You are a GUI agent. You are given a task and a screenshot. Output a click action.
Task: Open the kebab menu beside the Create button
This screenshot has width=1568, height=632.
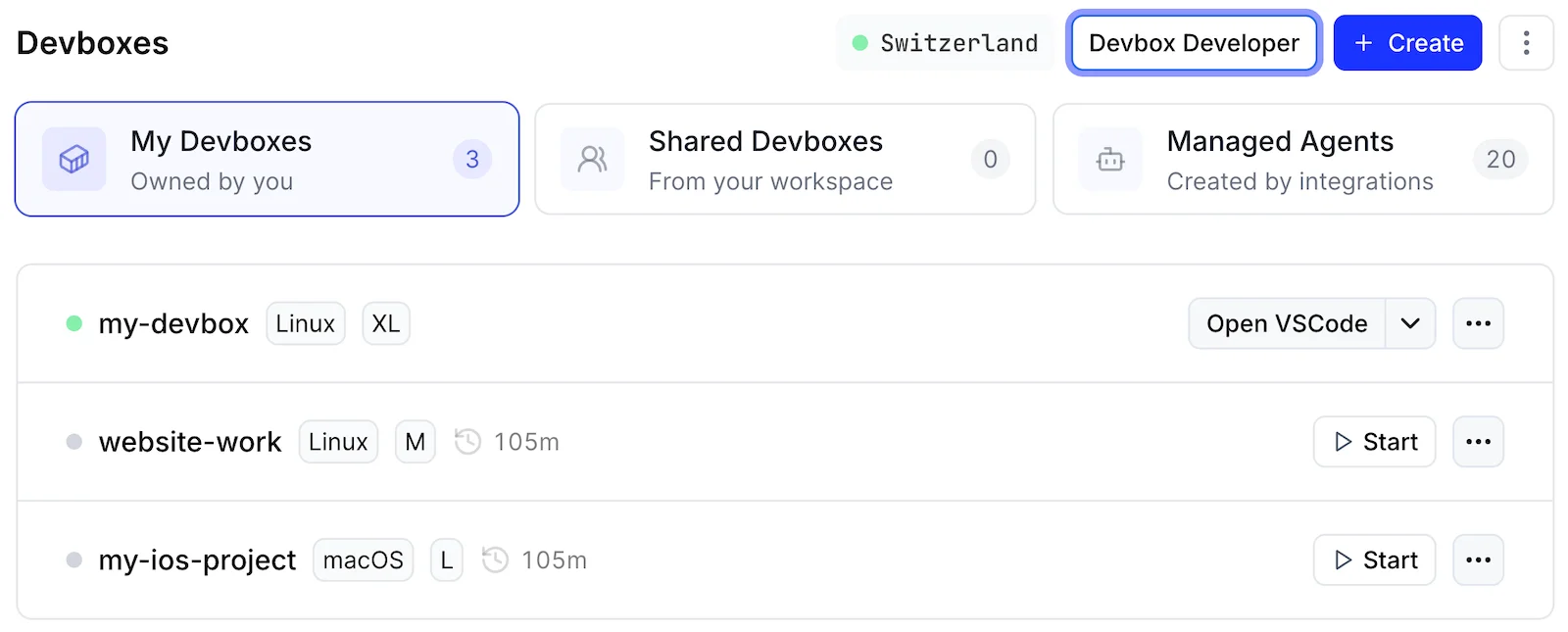[x=1526, y=43]
